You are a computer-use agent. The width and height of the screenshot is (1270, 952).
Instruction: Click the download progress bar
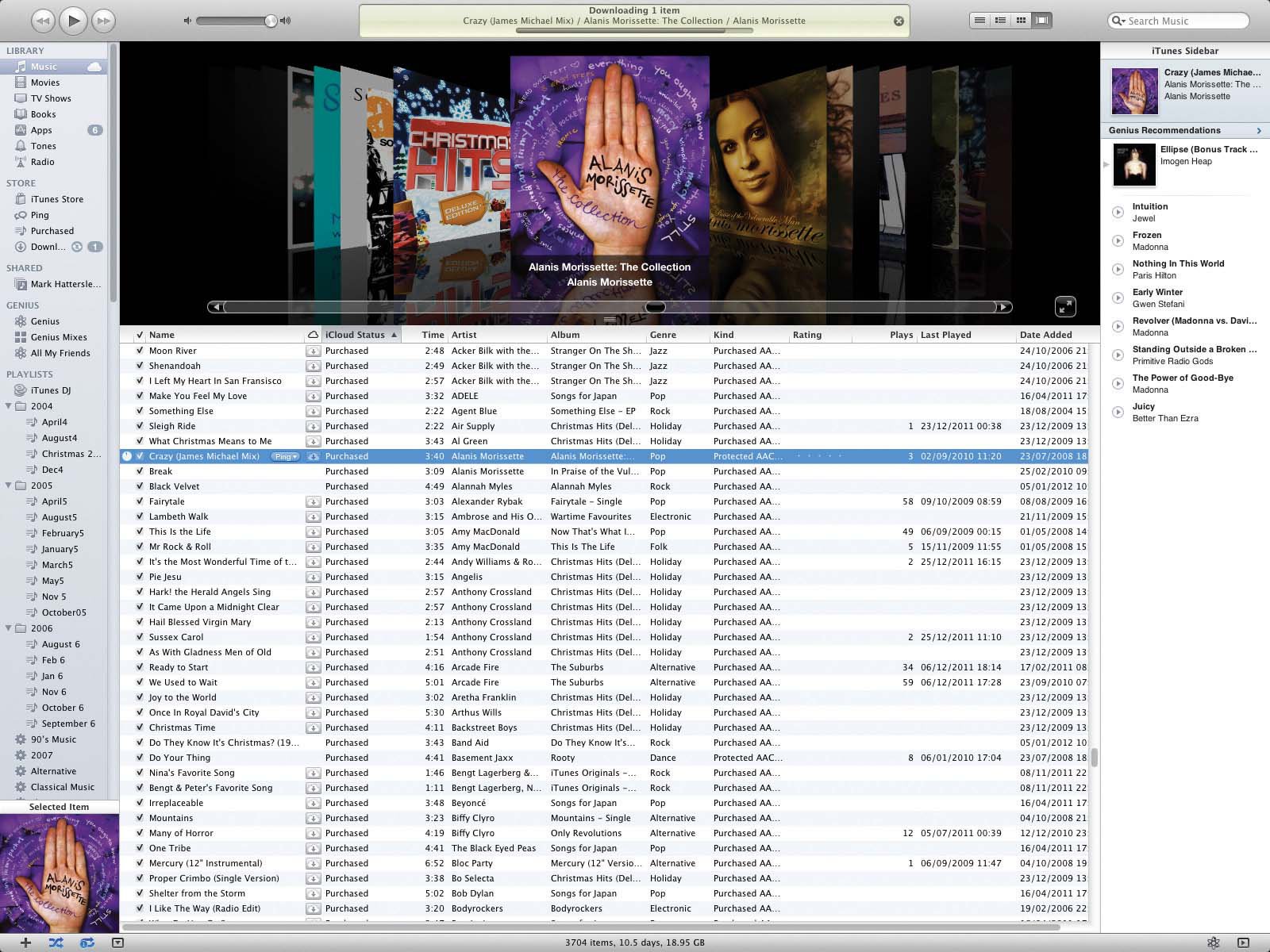[x=634, y=31]
